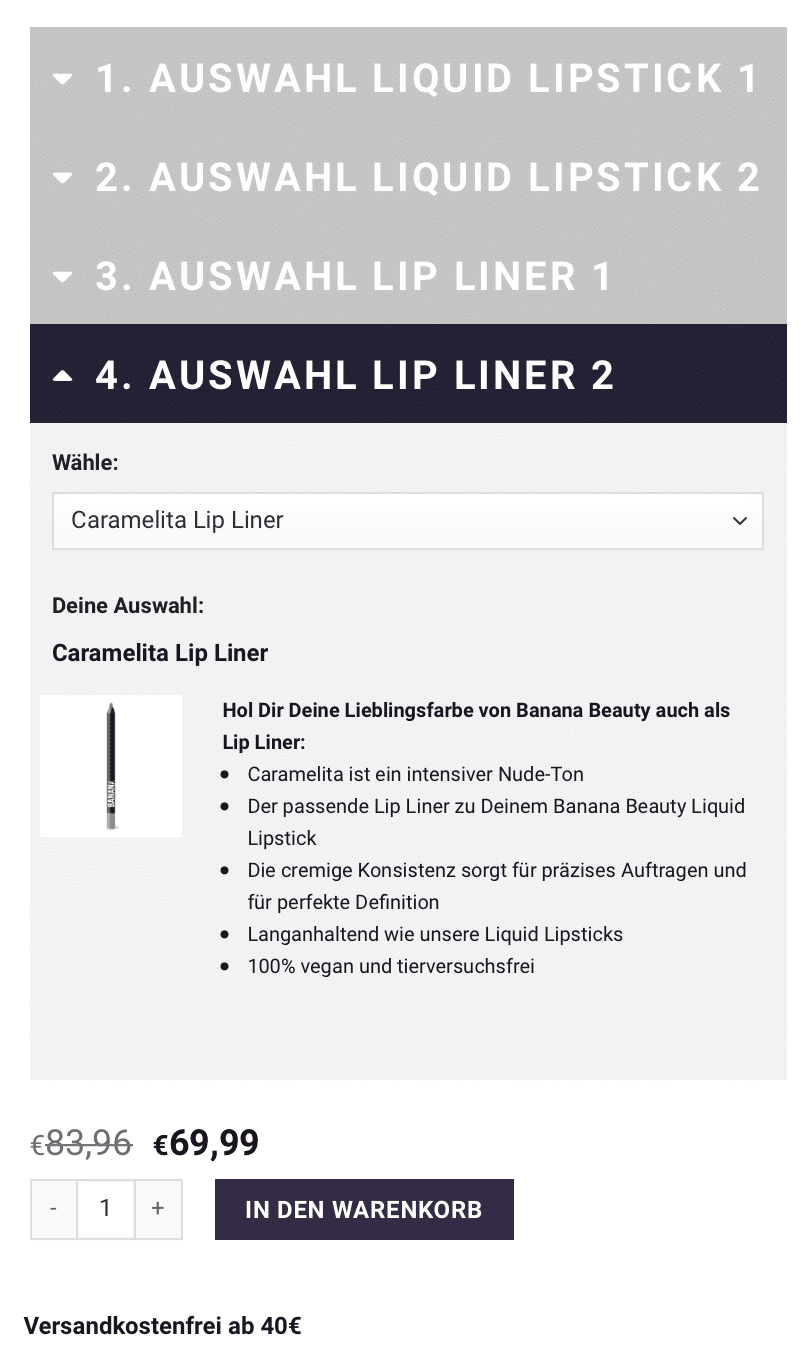
Task: Click the down arrow beside Liquid Lipstick 2
Action: tap(63, 178)
